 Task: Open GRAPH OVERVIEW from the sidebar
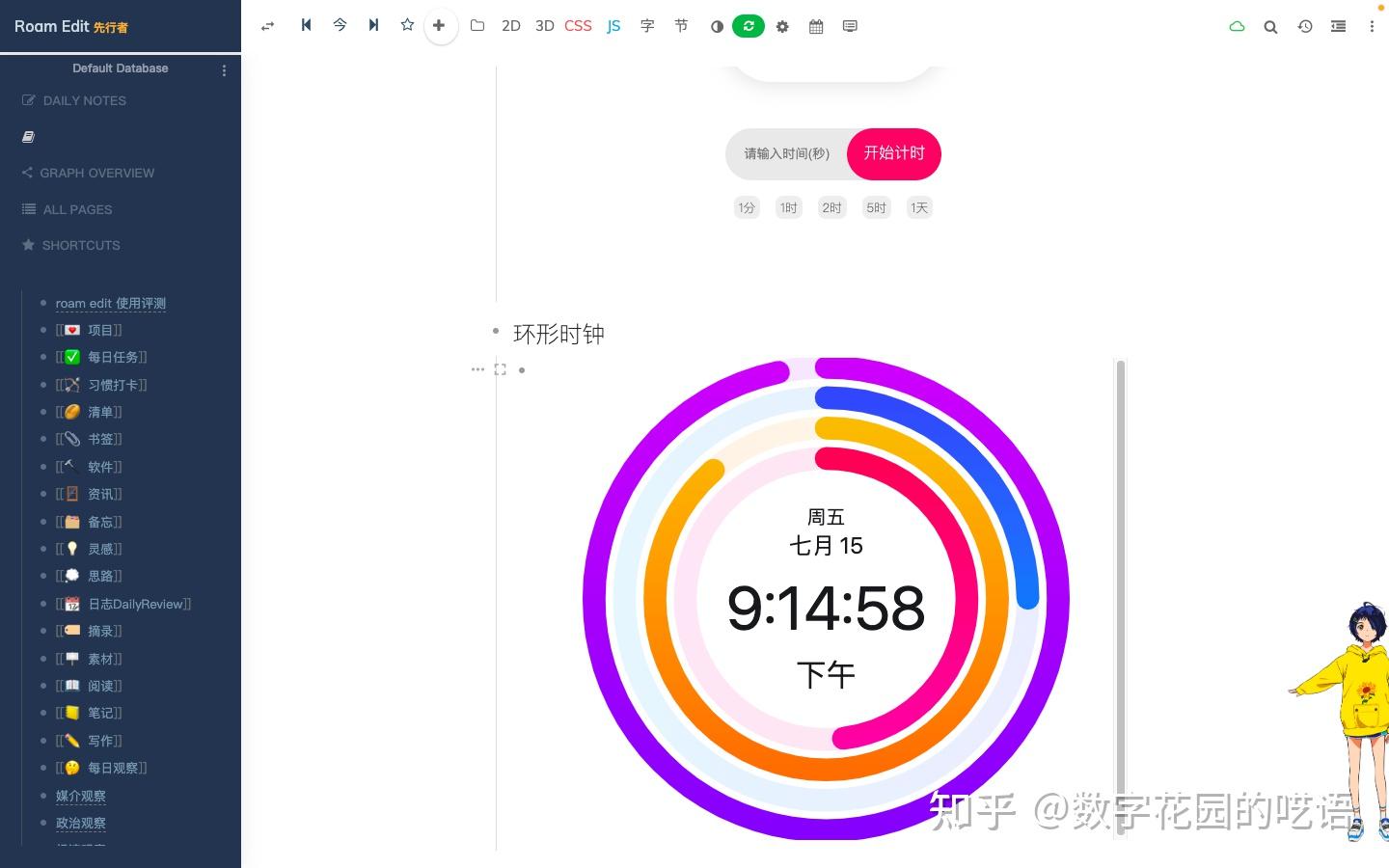pyautogui.click(x=96, y=173)
